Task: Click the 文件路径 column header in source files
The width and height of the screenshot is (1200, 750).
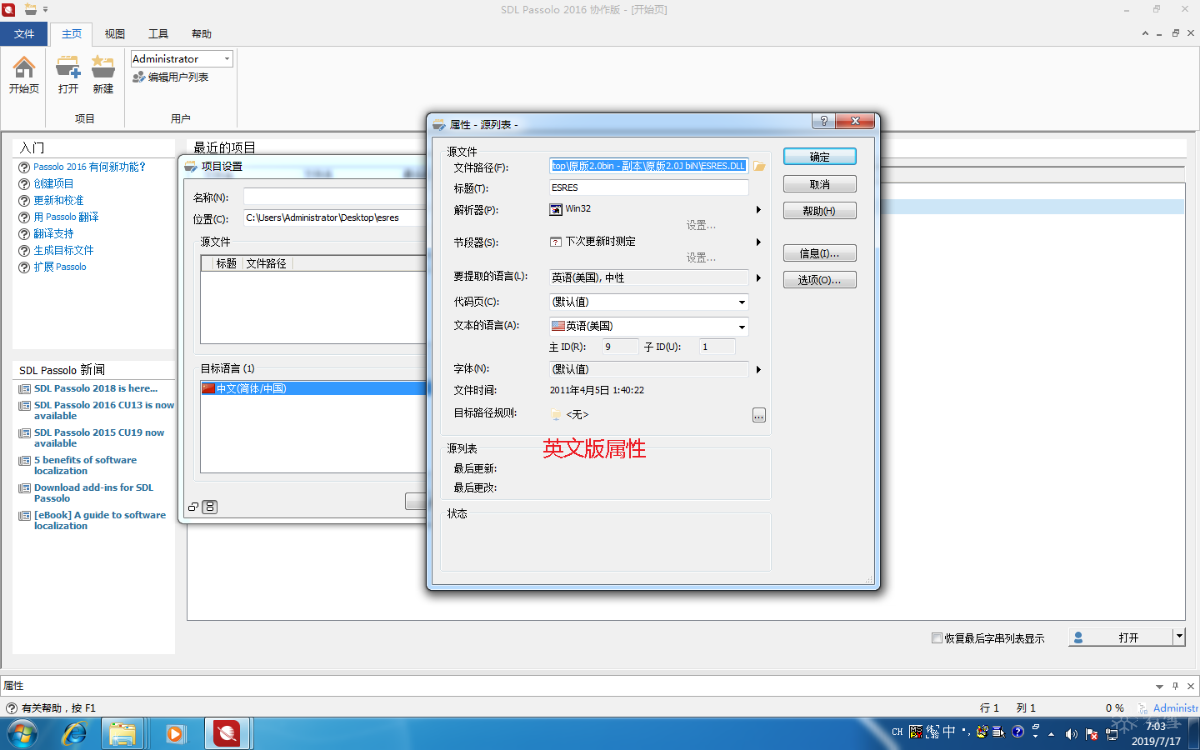Action: tap(266, 264)
